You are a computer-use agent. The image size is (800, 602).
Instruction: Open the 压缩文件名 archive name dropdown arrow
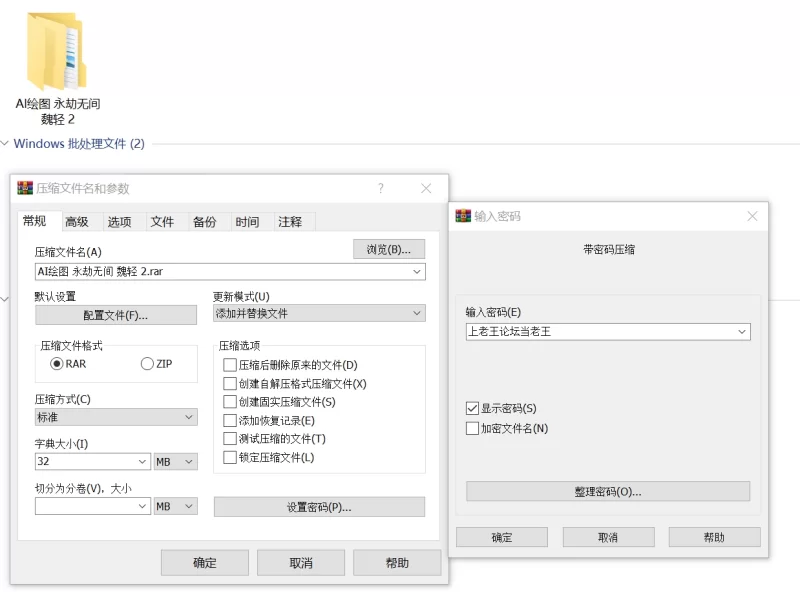417,271
